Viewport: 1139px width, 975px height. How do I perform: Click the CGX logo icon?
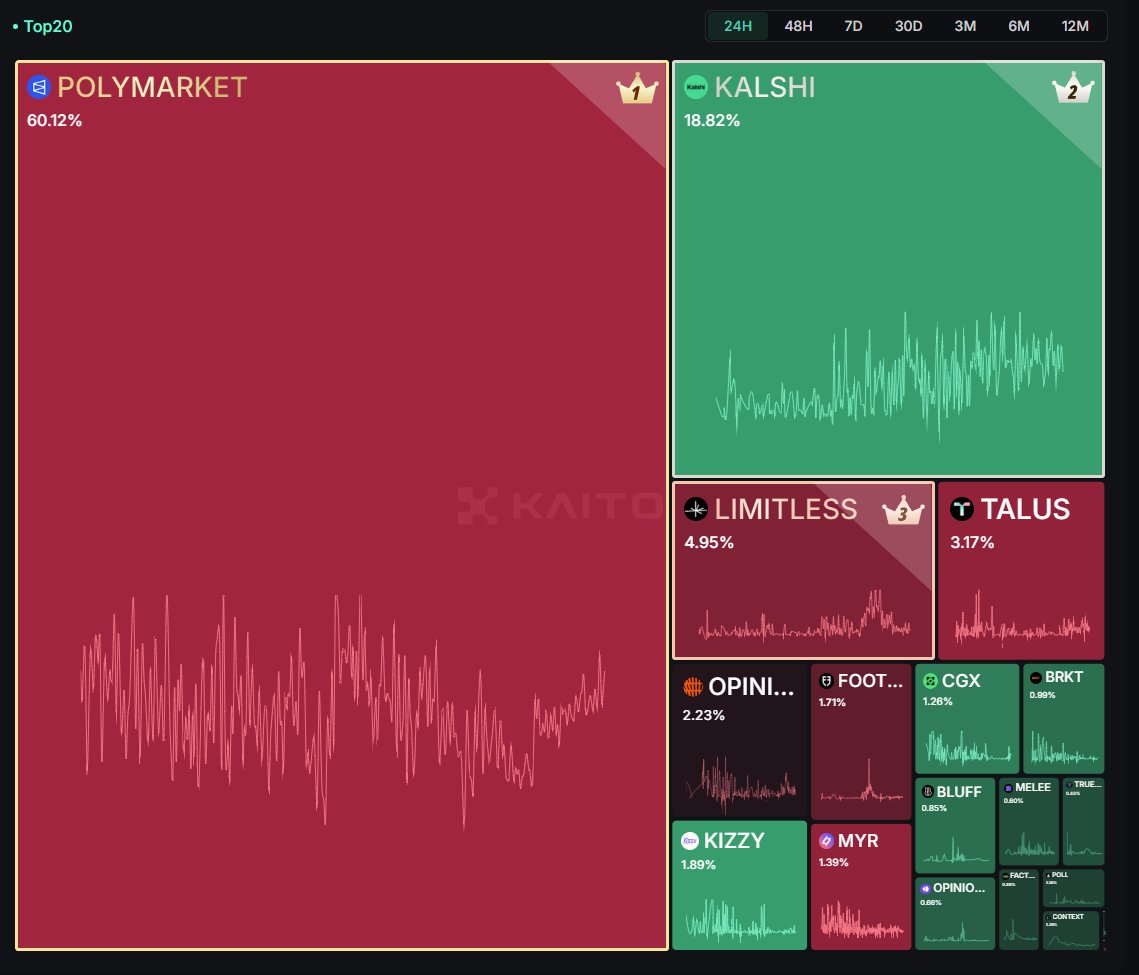point(930,680)
